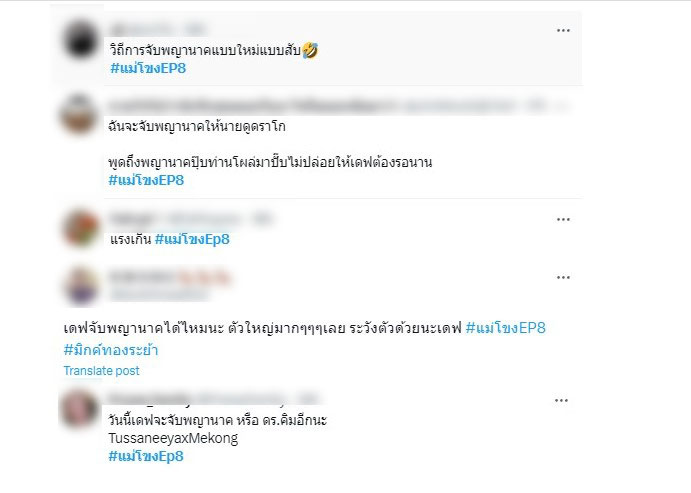Open #แม่โขงEp8 hashtag under TussaneeyaxMekong
This screenshot has width=691, height=493.
pyautogui.click(x=146, y=456)
